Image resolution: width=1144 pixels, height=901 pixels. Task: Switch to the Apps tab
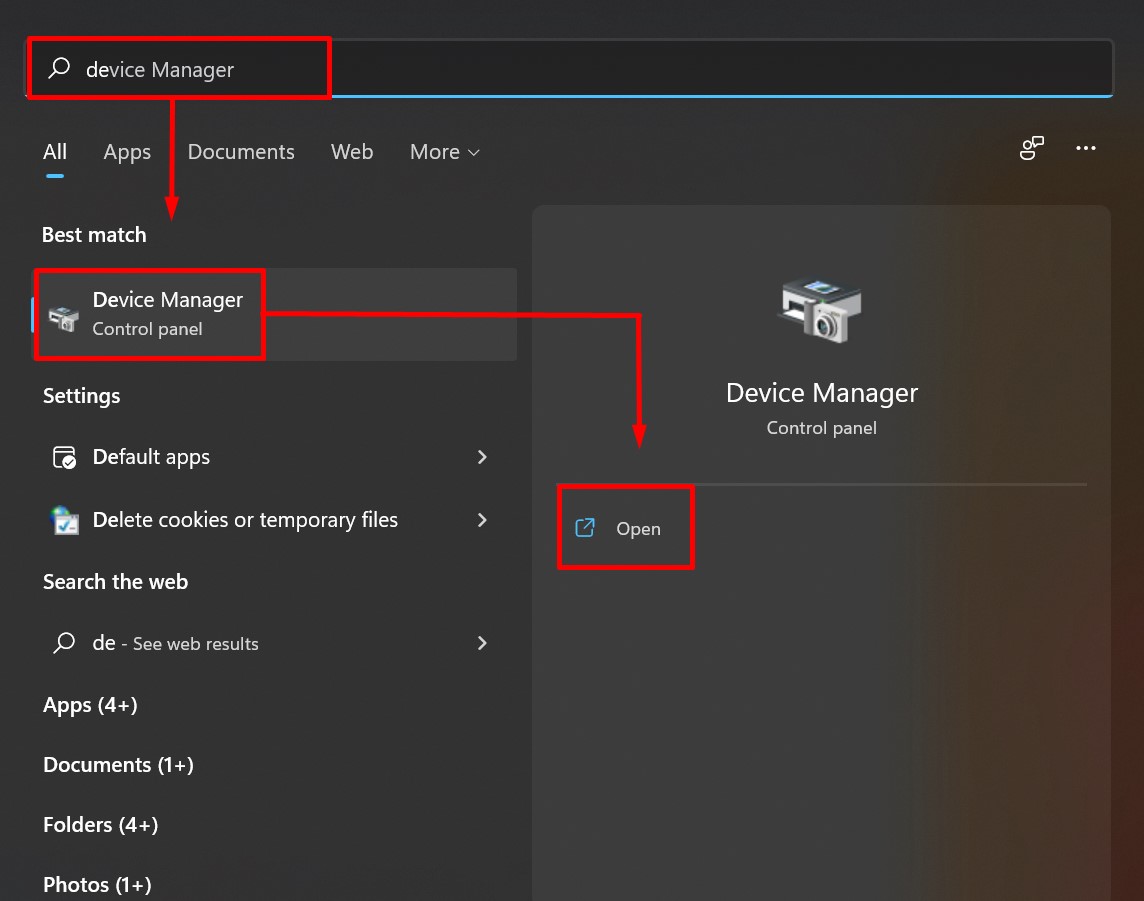pos(127,152)
